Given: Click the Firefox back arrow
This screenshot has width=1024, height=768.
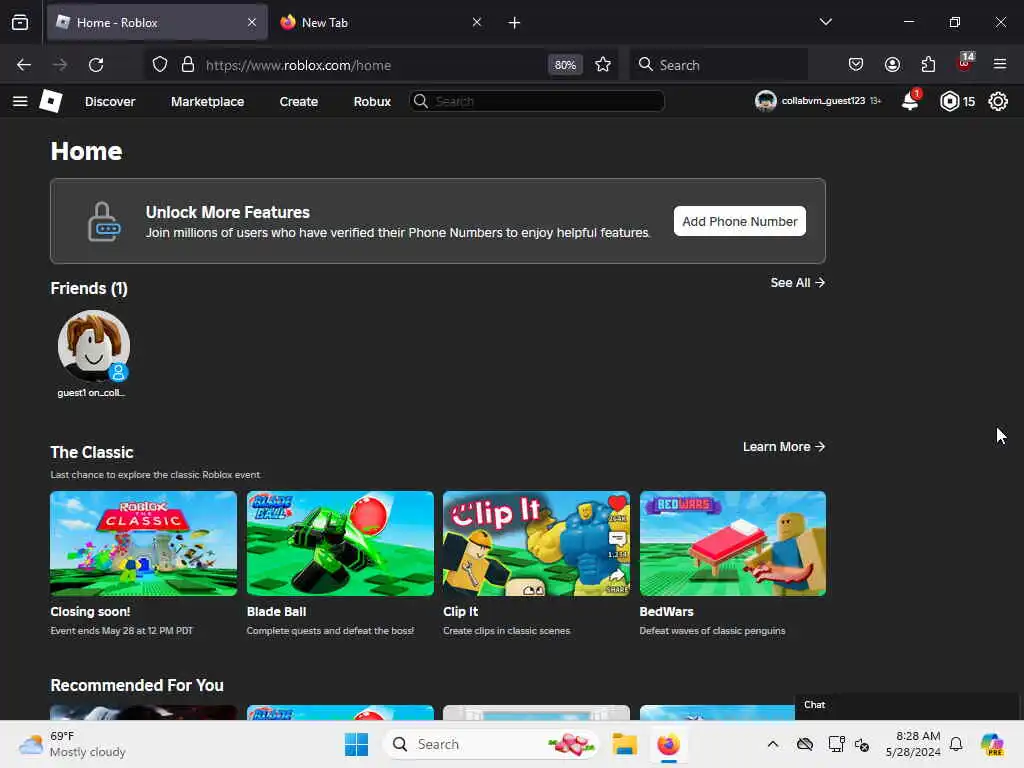Looking at the screenshot, I should point(24,65).
